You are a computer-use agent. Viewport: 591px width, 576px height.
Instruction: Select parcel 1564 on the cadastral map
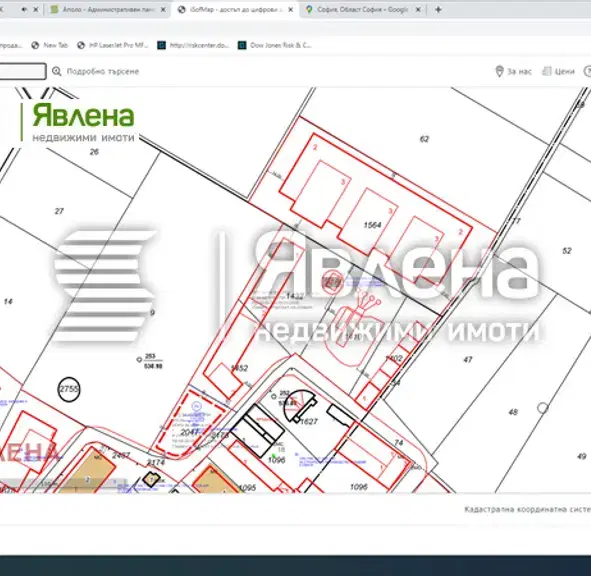click(372, 225)
